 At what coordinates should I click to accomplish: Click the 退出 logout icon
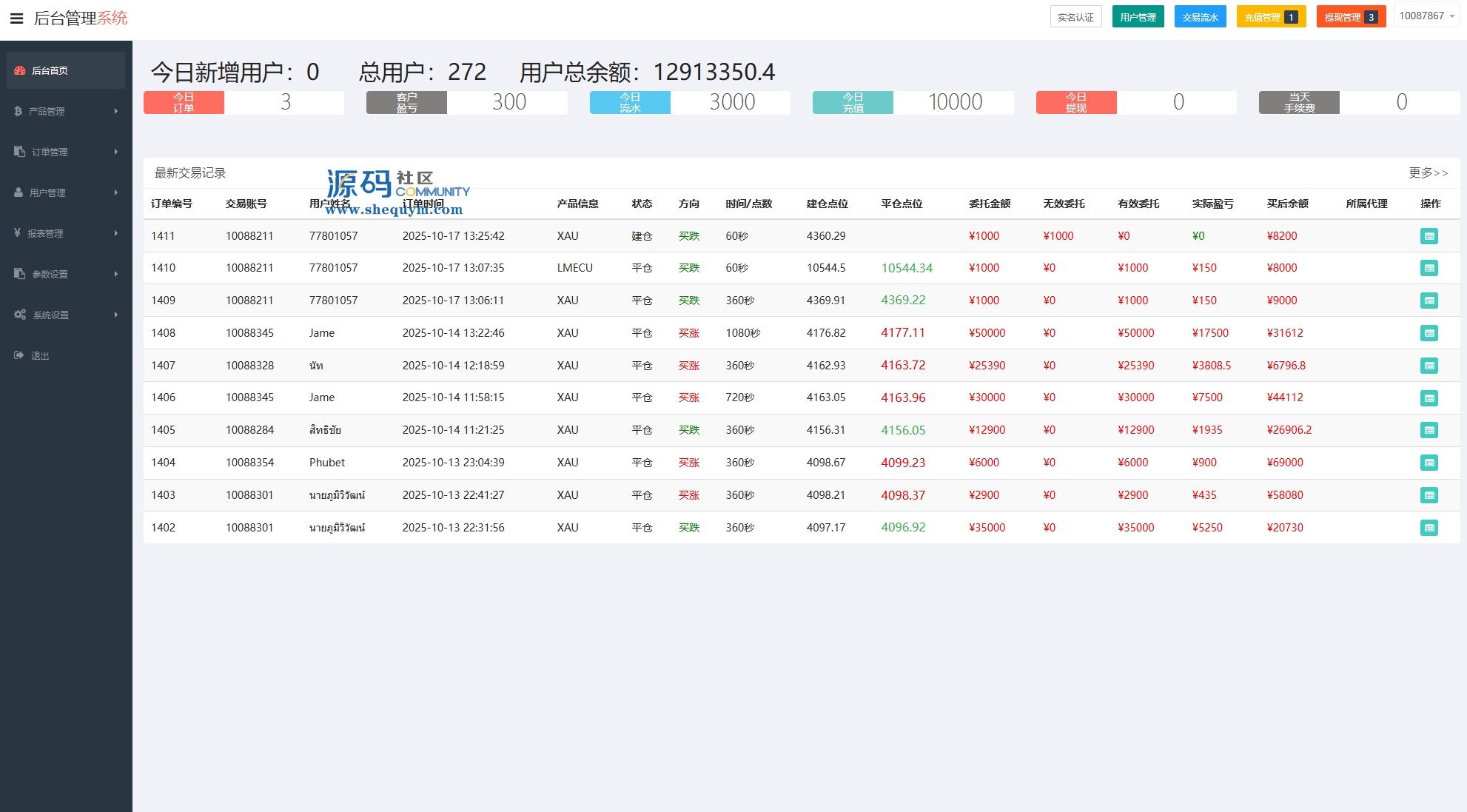(x=19, y=355)
